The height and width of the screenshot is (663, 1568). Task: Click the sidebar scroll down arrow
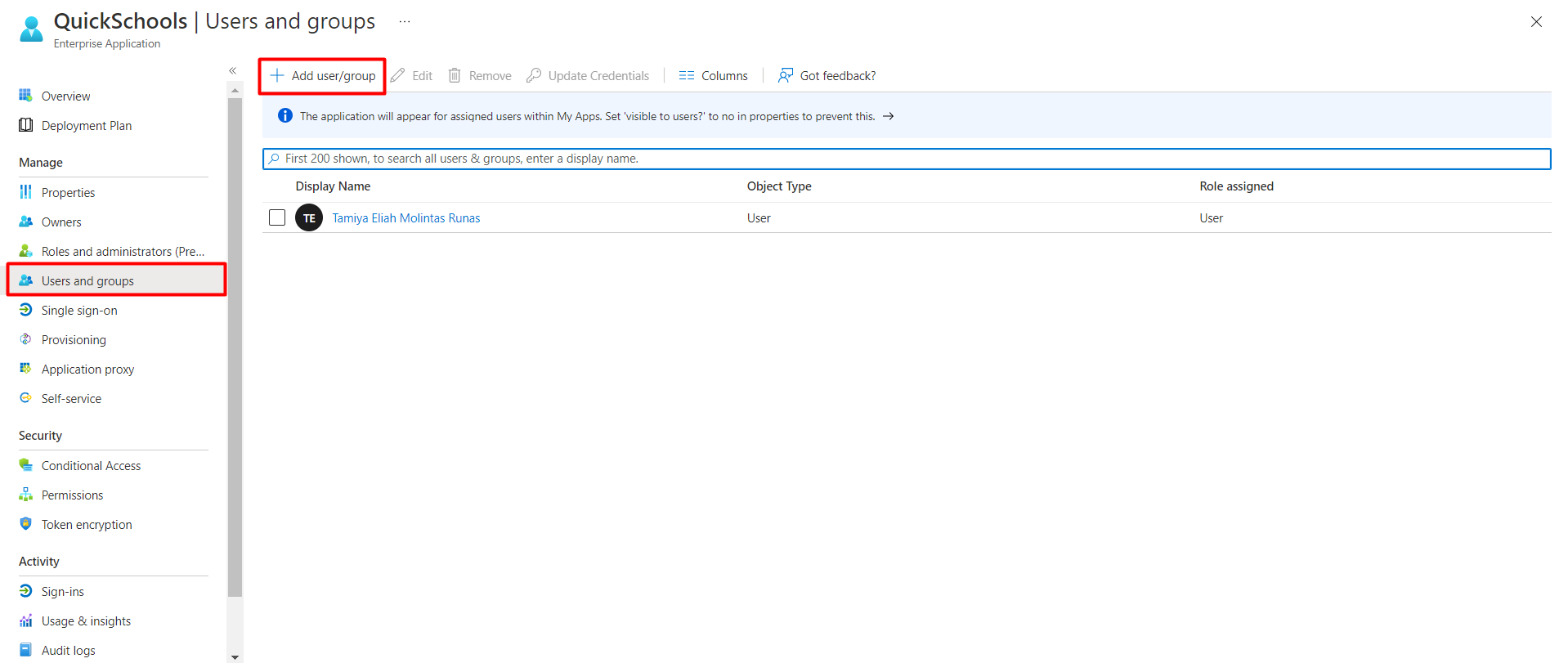(235, 656)
